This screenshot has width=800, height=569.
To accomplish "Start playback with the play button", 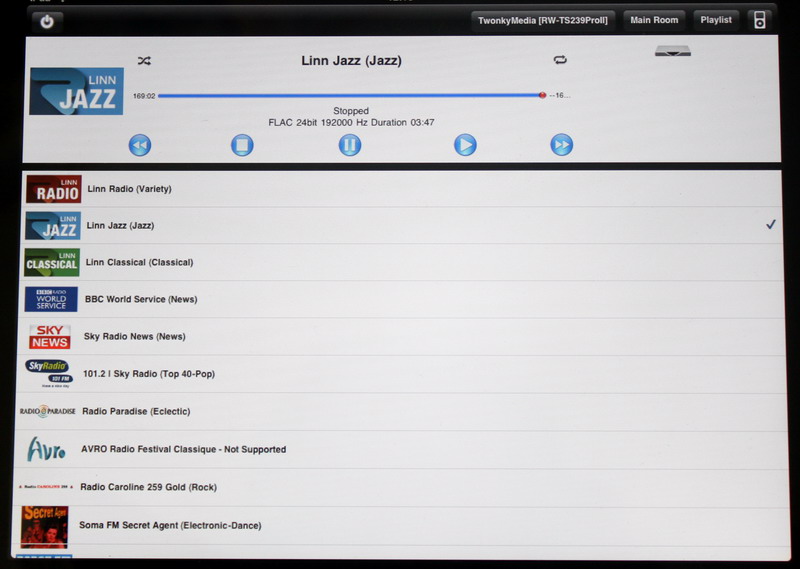I will pyautogui.click(x=465, y=146).
